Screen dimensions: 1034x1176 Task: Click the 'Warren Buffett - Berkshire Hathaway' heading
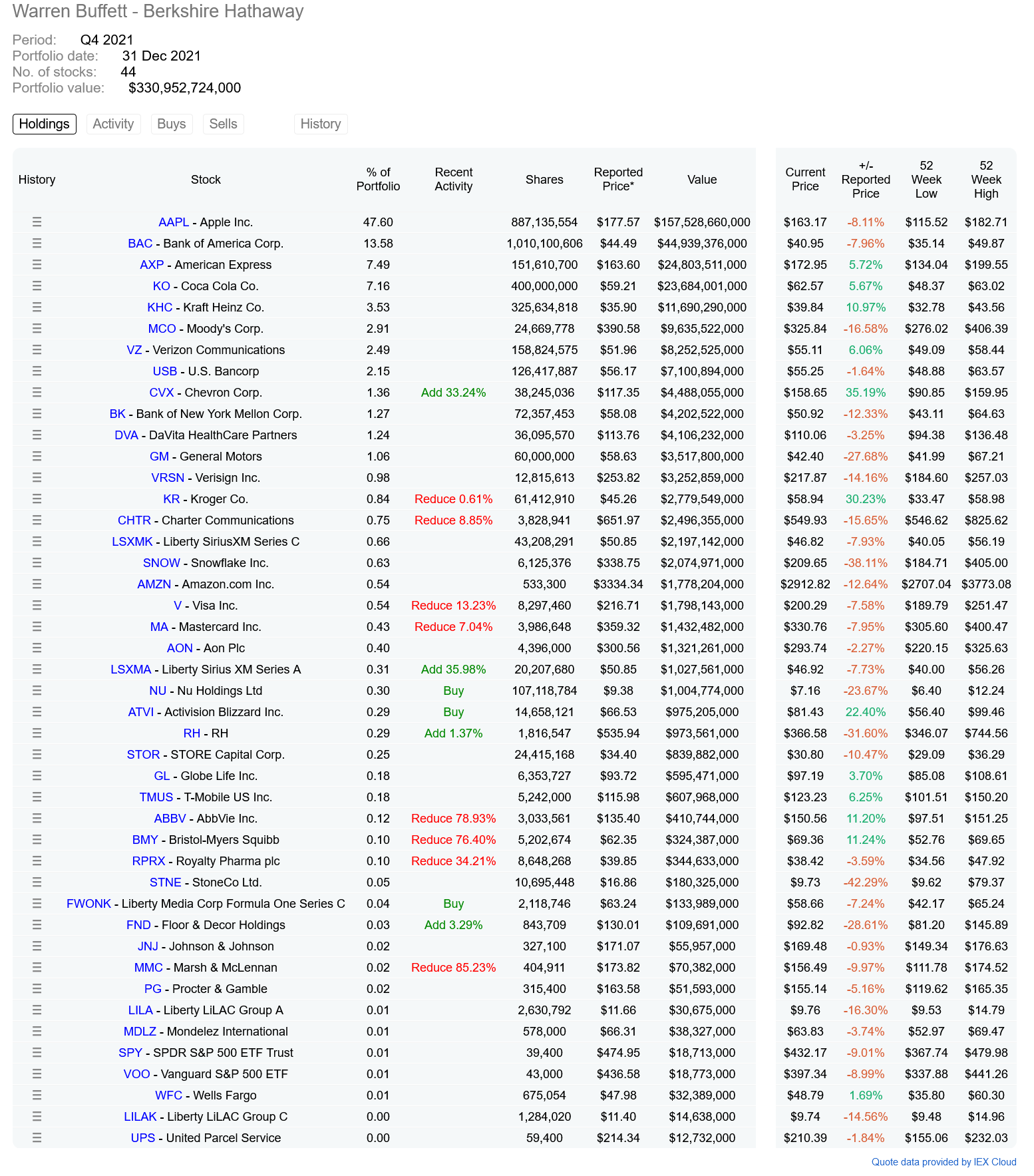(158, 11)
